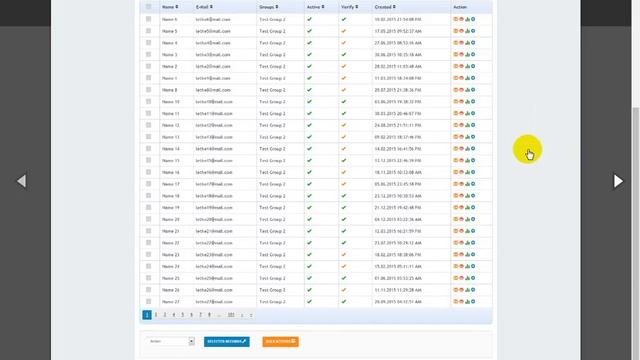The height and width of the screenshot is (360, 640).
Task: Go to page 5 in pagination
Action: pyautogui.click(x=182, y=315)
